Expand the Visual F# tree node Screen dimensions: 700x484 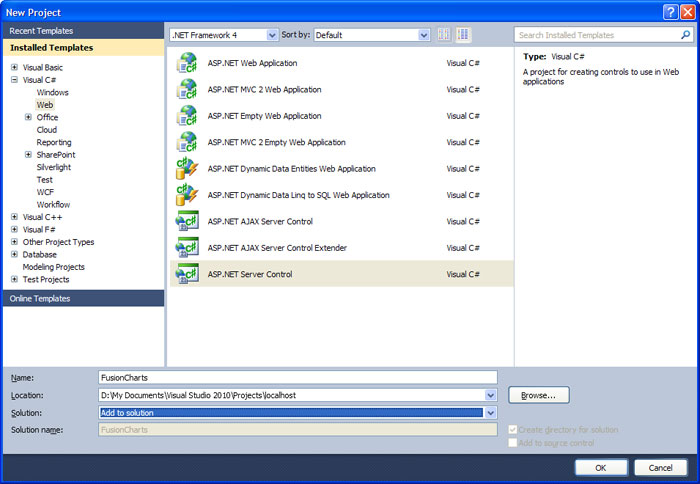point(14,229)
